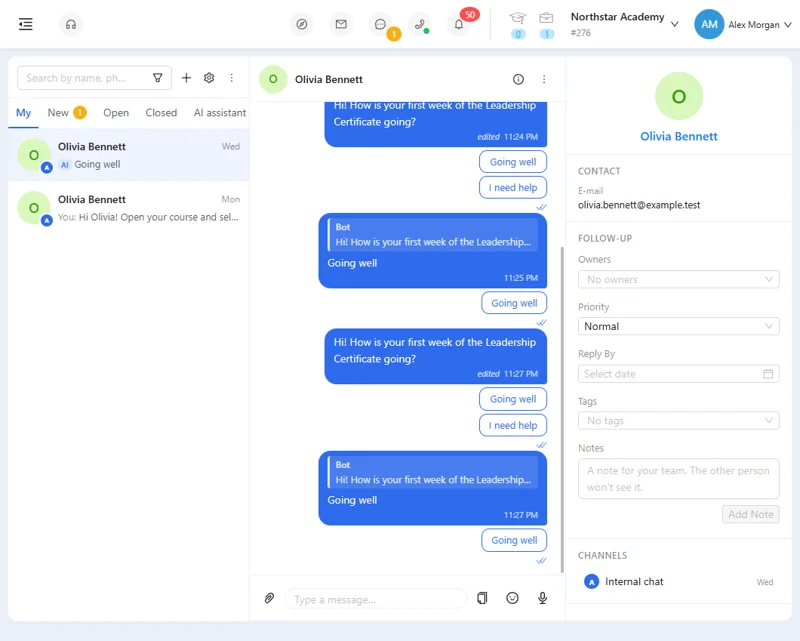Expand the Northstar Academy account dropdown
This screenshot has height=641, width=800.
(x=674, y=24)
